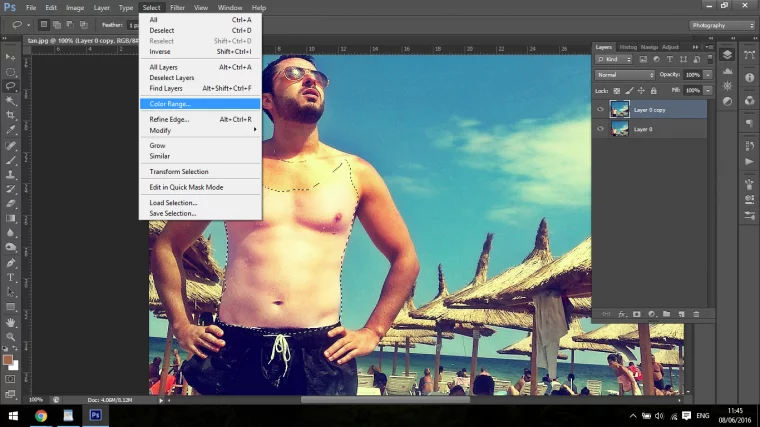Toggle type layer filter icon

click(x=669, y=59)
